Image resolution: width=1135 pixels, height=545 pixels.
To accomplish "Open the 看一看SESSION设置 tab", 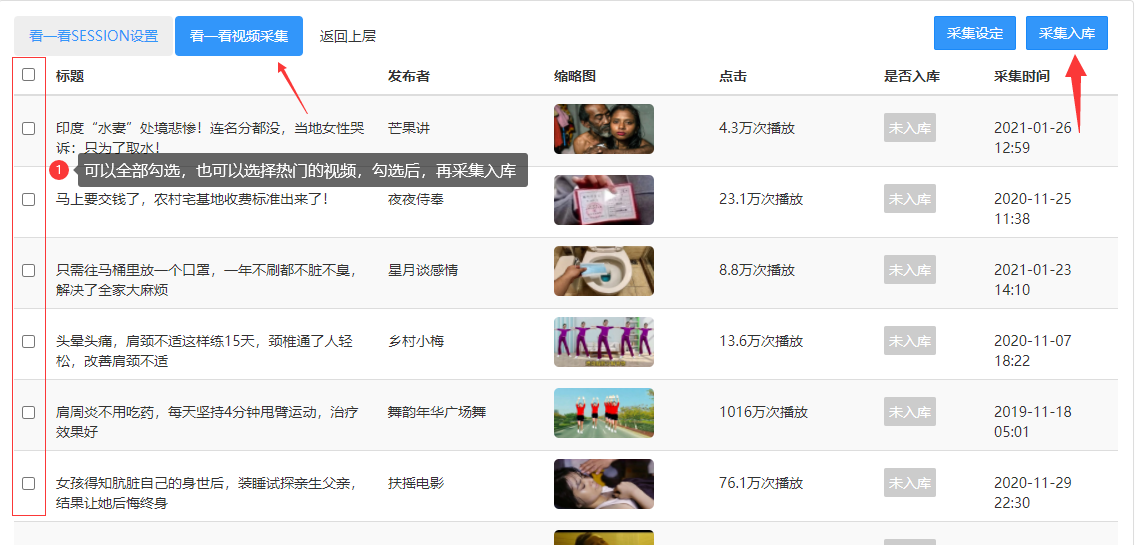I will pos(93,36).
